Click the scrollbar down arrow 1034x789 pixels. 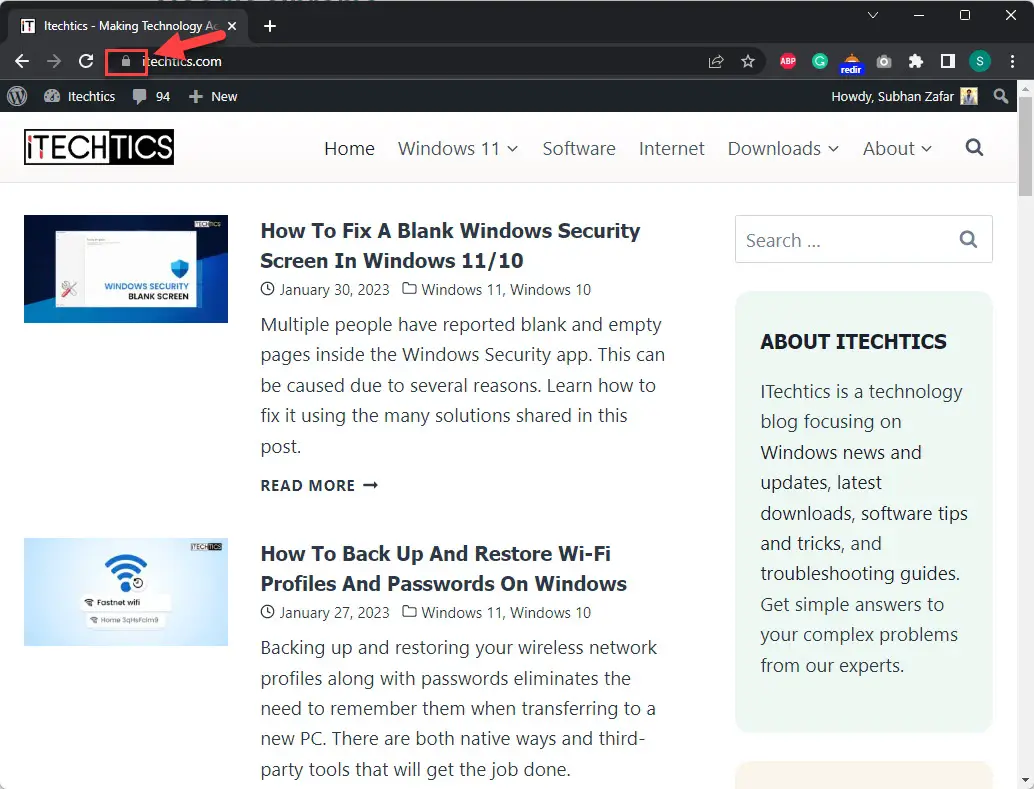[x=1025, y=780]
